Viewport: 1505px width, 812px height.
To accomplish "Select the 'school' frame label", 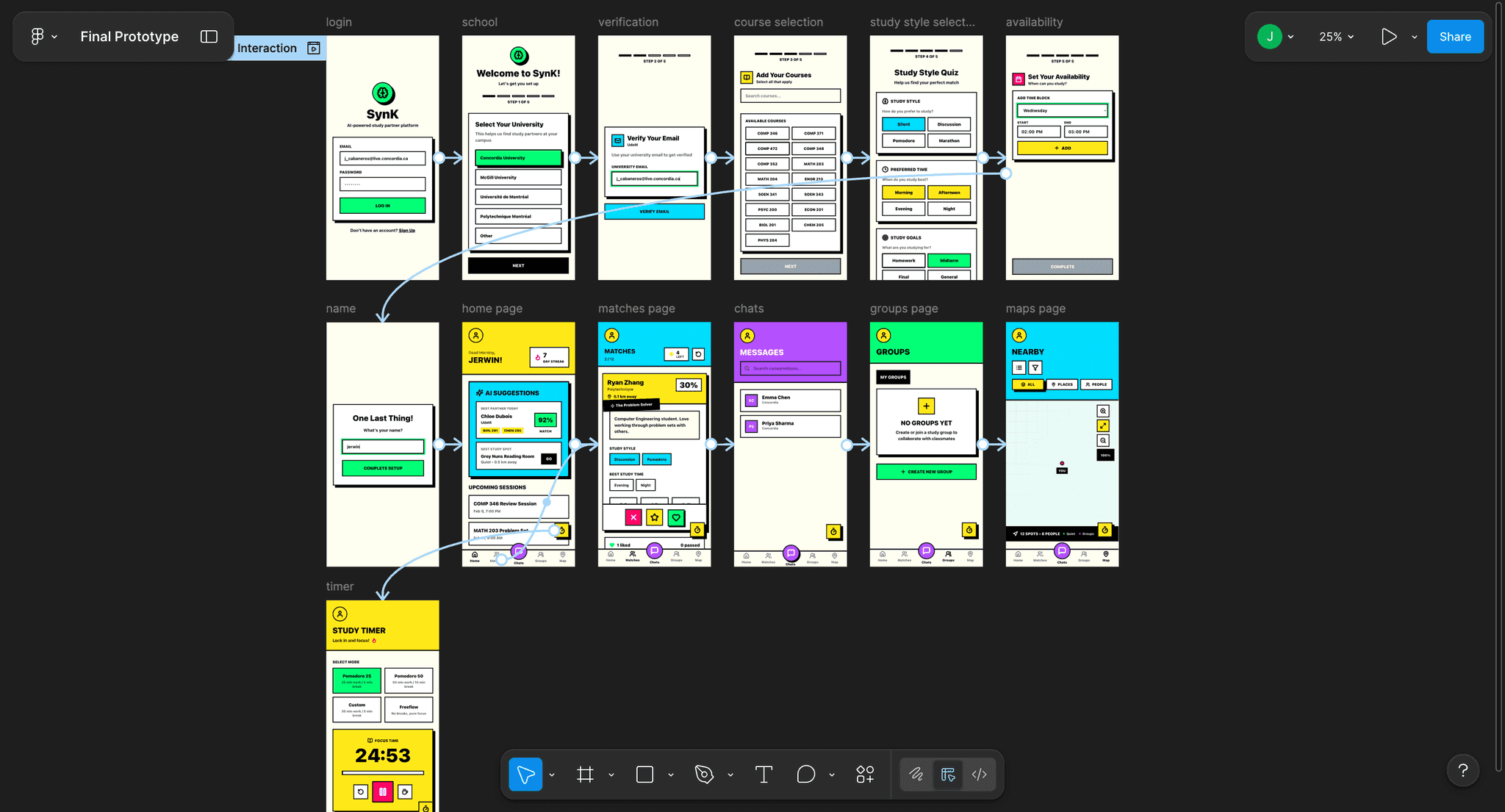I will 479,22.
